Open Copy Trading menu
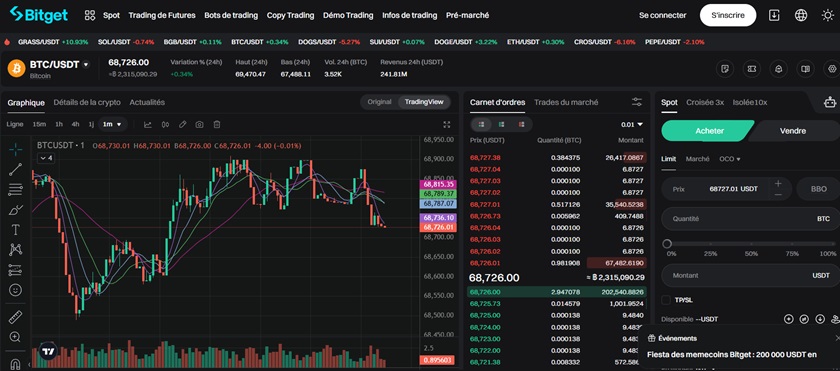Image resolution: width=840 pixels, height=371 pixels. (x=290, y=16)
